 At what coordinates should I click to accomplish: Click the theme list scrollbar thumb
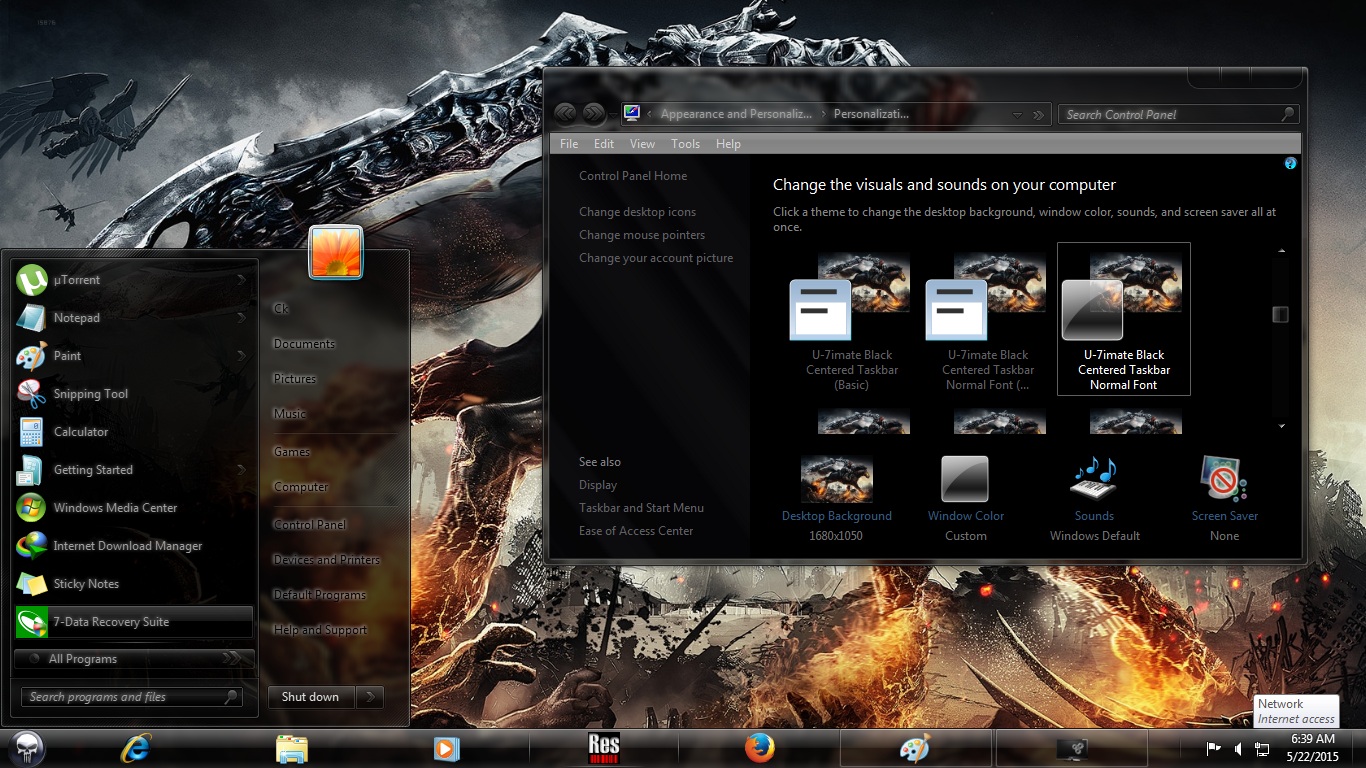[1280, 315]
